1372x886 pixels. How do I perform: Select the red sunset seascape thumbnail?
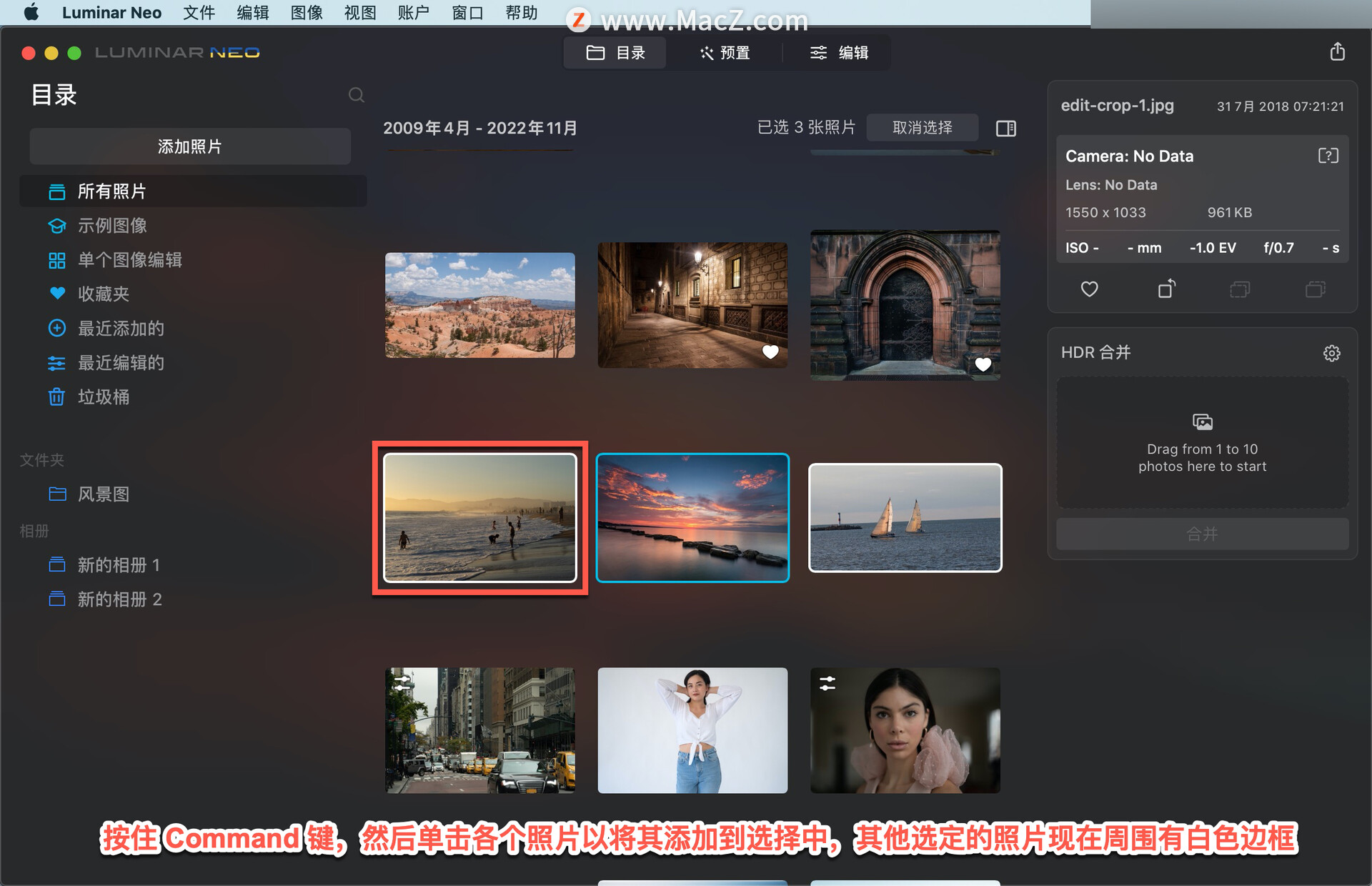pyautogui.click(x=692, y=518)
